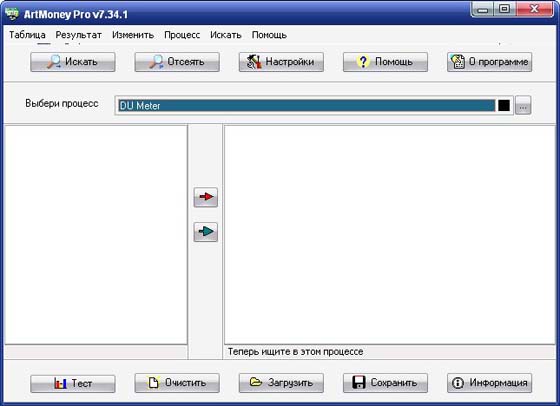Image resolution: width=560 pixels, height=406 pixels.
Task: Open the Процесс menu
Action: 182,35
